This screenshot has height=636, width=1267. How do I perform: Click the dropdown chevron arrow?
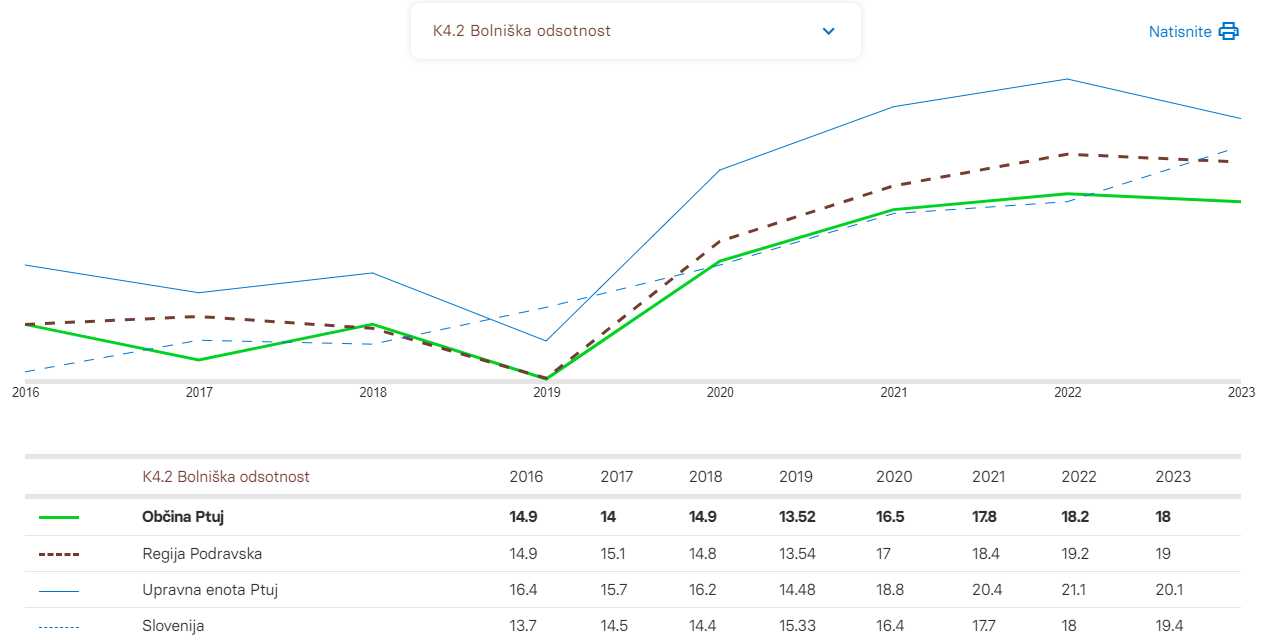click(828, 31)
